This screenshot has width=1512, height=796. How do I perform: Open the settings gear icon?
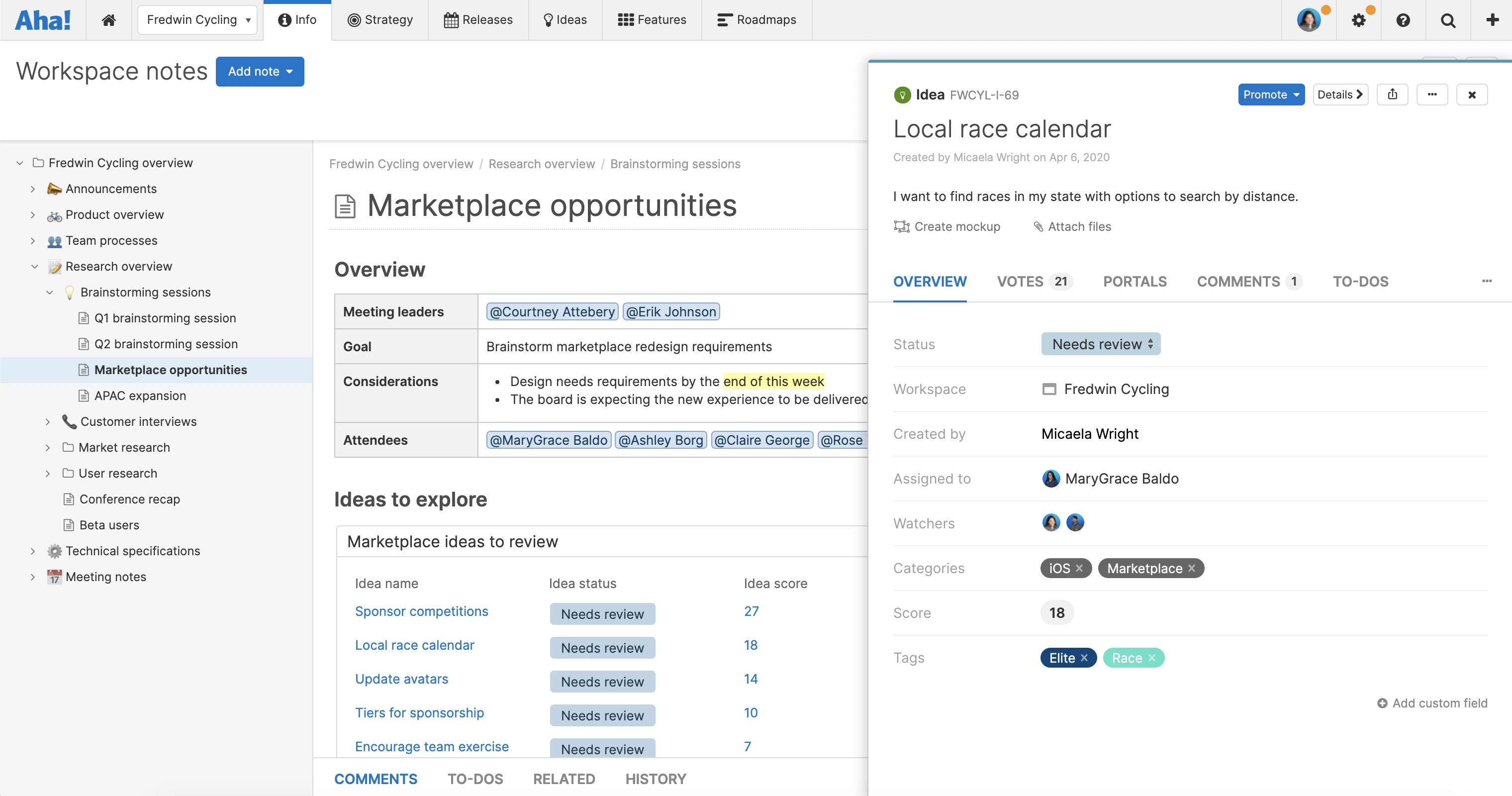[x=1358, y=20]
